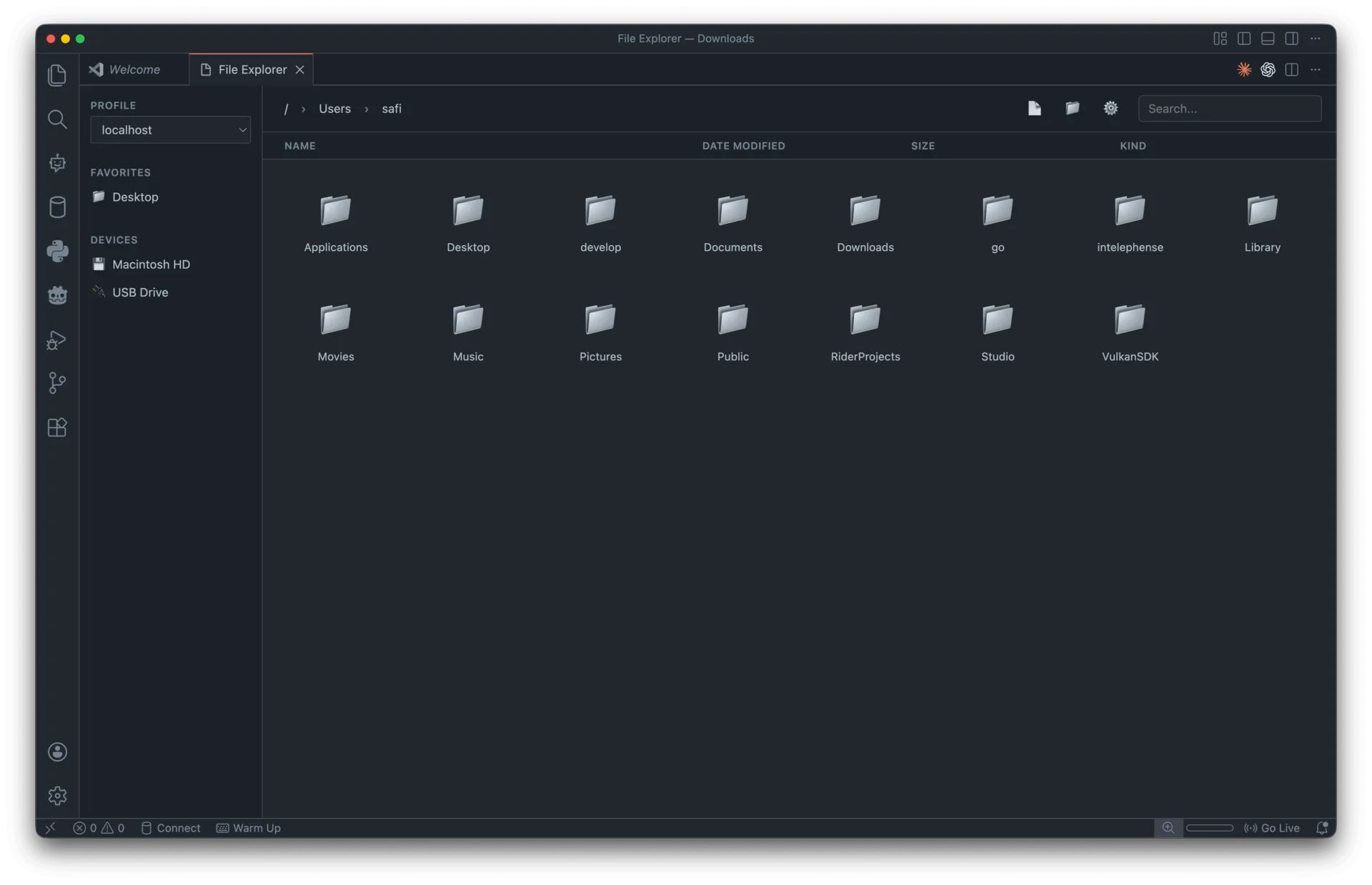The width and height of the screenshot is (1372, 885).
Task: Click the safi breadcrumb
Action: click(392, 109)
